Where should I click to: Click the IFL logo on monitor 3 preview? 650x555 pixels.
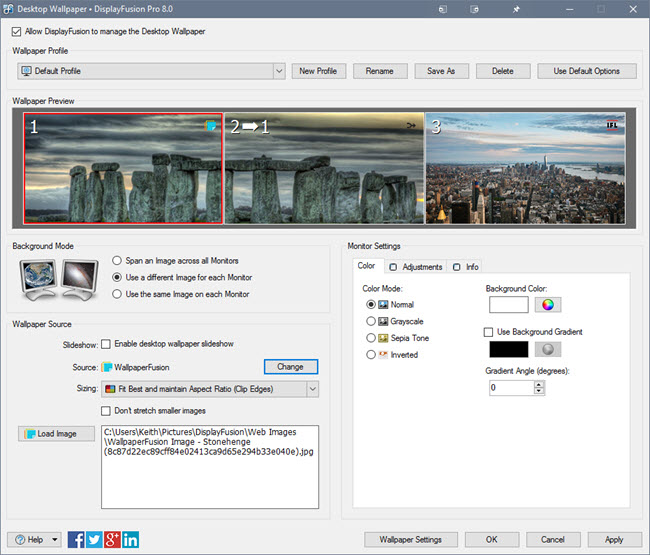[x=612, y=125]
